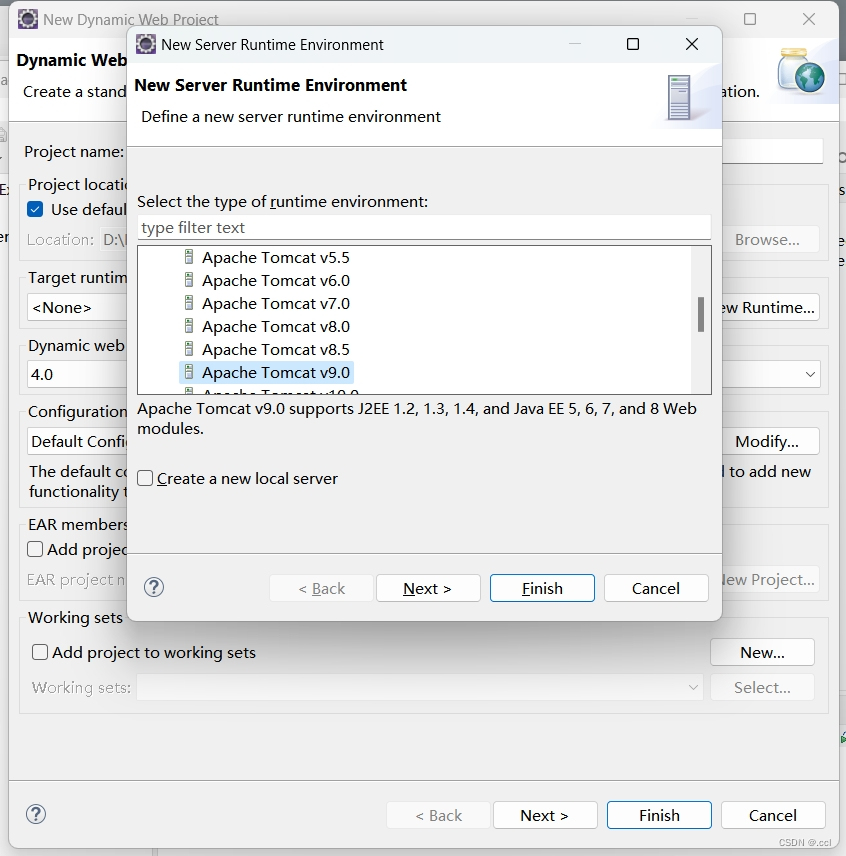Click the Eclipse icon in New Dynamic Web Project title bar
This screenshot has height=856, width=846.
pos(28,19)
